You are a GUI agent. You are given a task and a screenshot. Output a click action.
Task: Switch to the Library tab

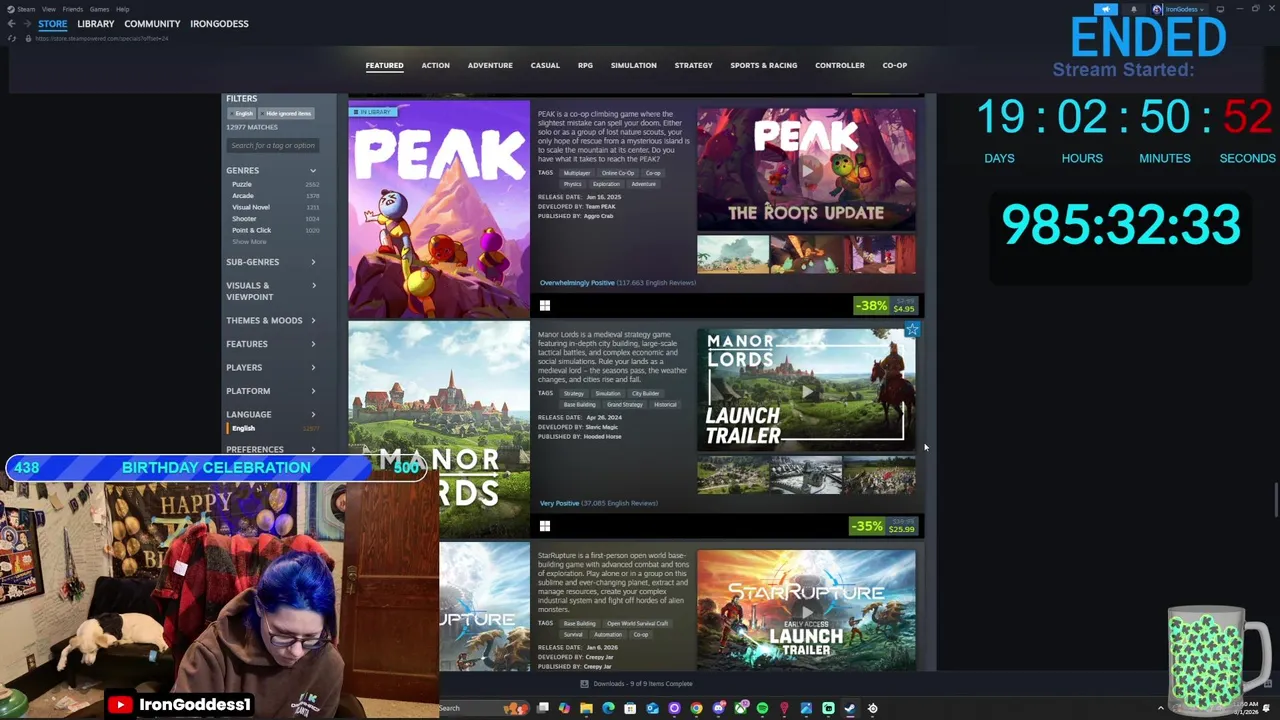point(96,24)
